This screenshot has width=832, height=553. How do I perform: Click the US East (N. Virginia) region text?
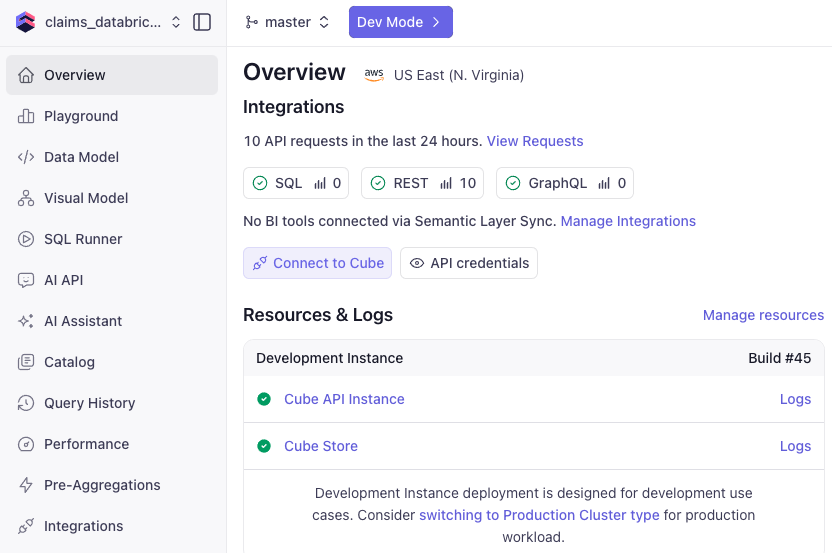click(459, 75)
